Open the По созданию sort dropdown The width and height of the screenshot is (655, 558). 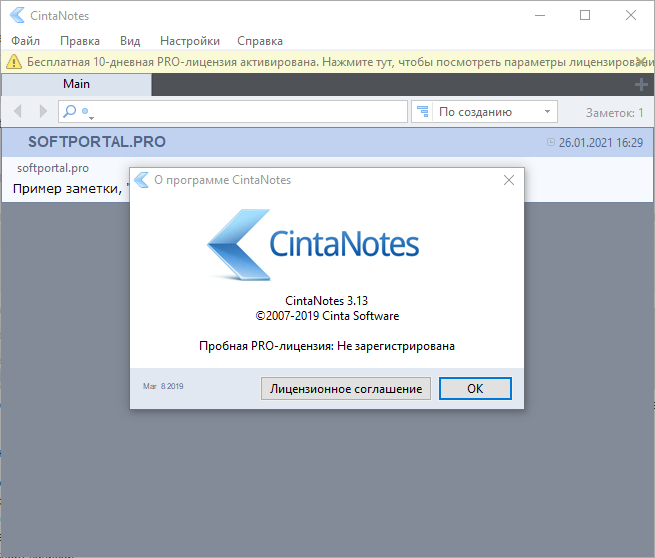pos(485,112)
